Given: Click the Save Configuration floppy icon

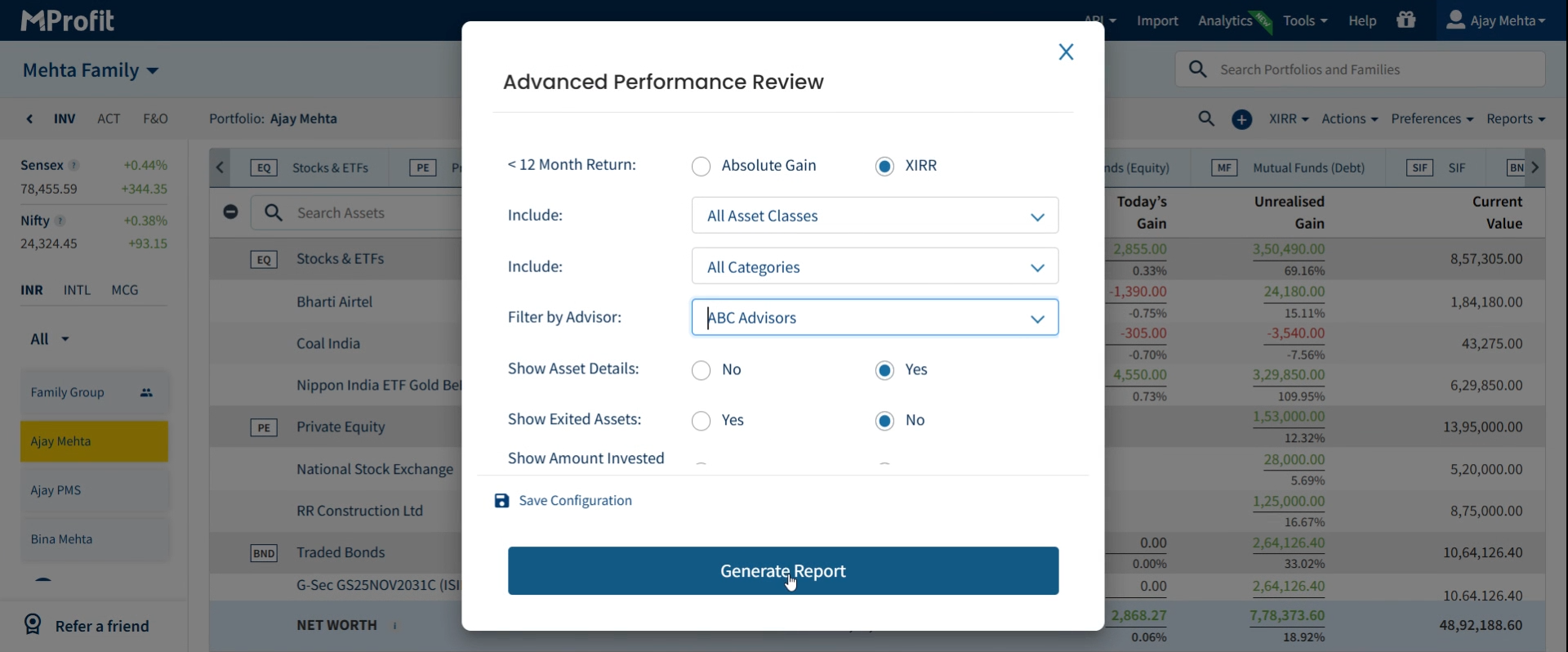Looking at the screenshot, I should click(x=501, y=501).
